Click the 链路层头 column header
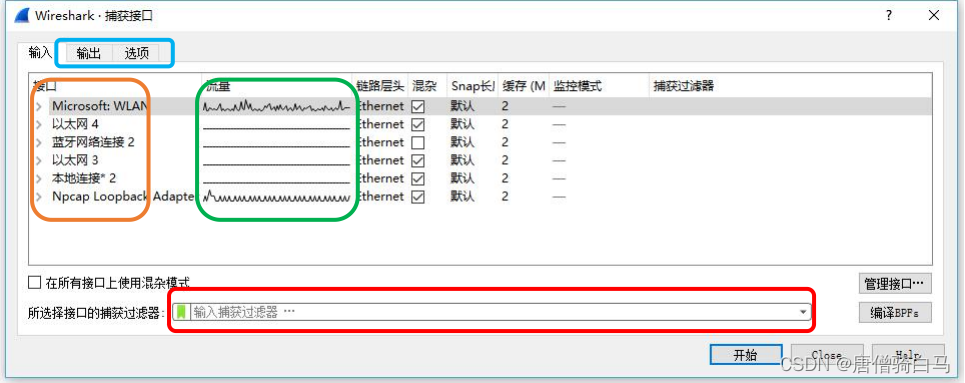This screenshot has height=383, width=965. (380, 86)
